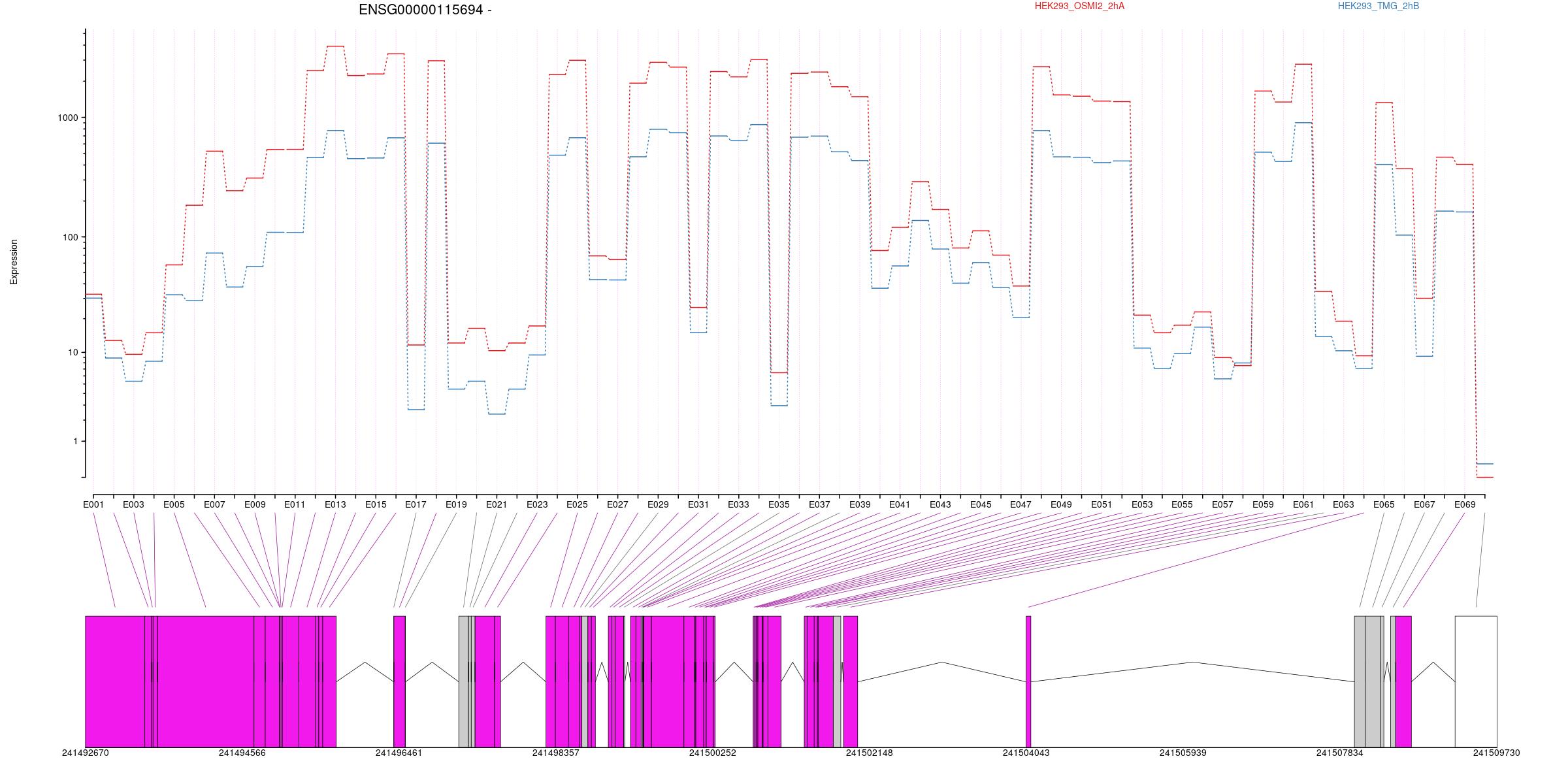Viewport: 1568px width, 784px height.
Task: Click the genomic coordinate 241509730
Action: 1496,753
